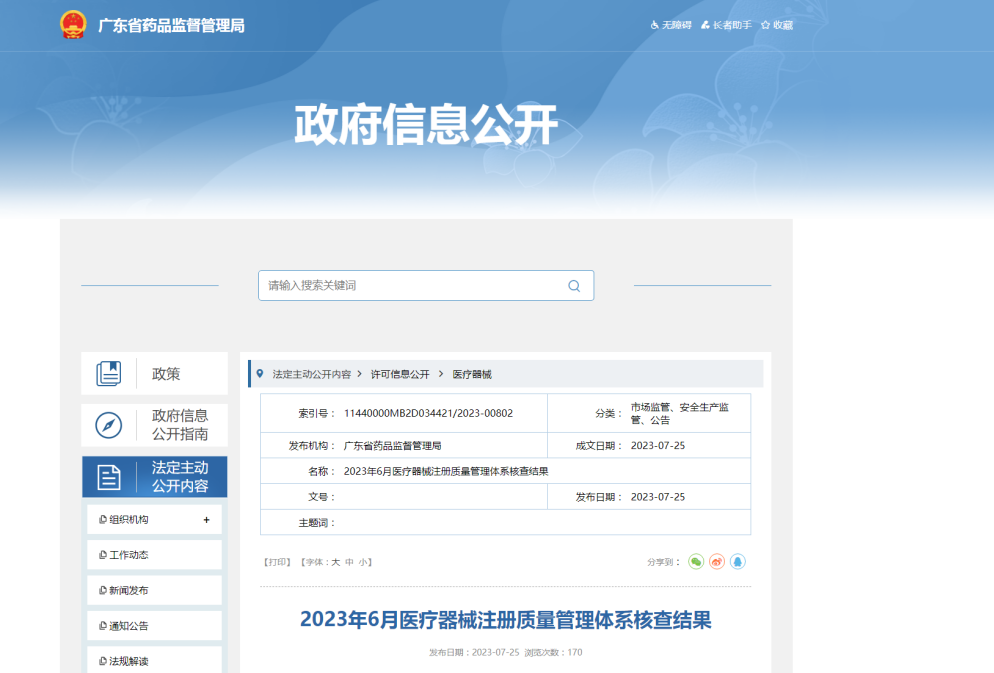Click the 长者助手 icon
This screenshot has width=994, height=673.
coord(706,25)
